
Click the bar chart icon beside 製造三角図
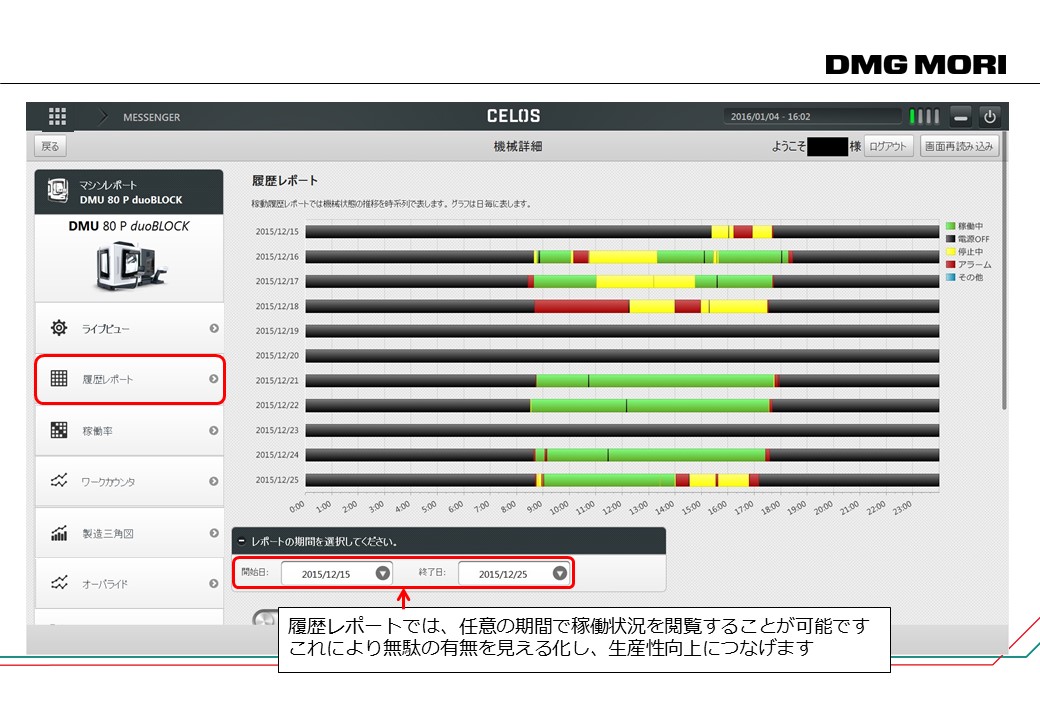tap(59, 532)
